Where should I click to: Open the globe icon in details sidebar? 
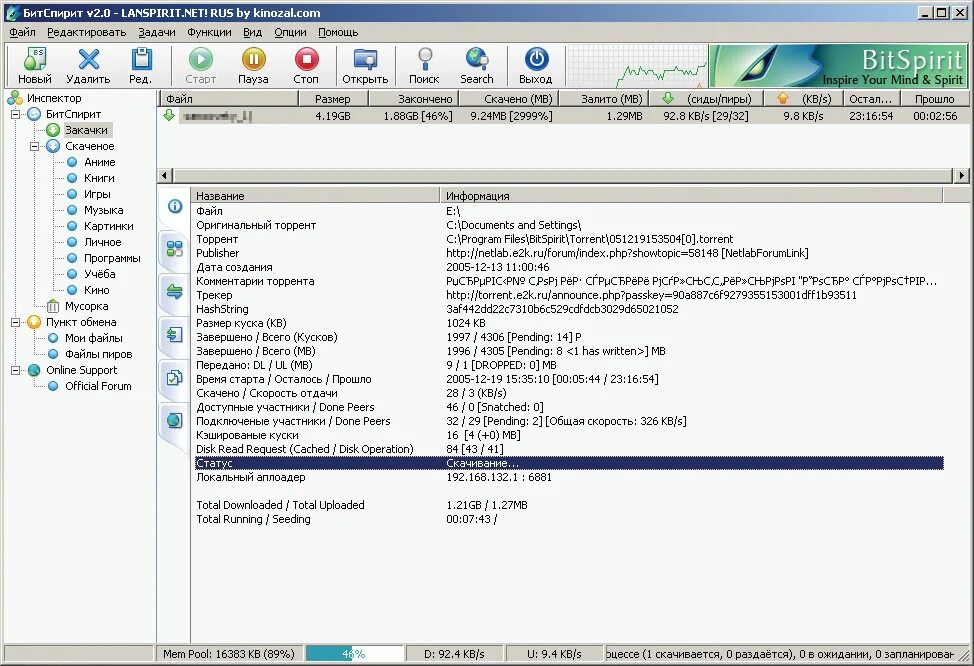tap(175, 420)
